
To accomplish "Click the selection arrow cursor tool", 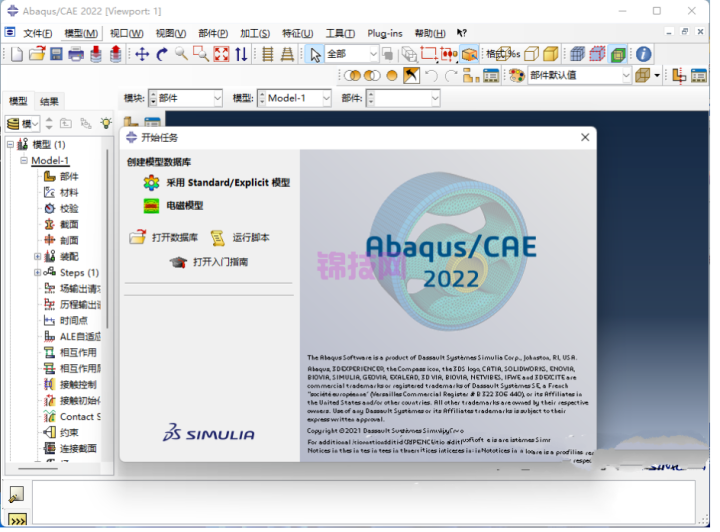I will [315, 55].
